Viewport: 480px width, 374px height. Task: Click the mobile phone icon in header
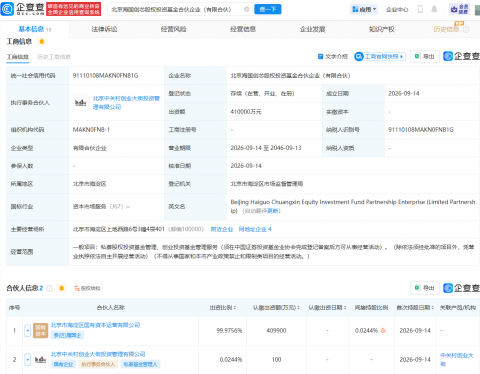(x=420, y=9)
